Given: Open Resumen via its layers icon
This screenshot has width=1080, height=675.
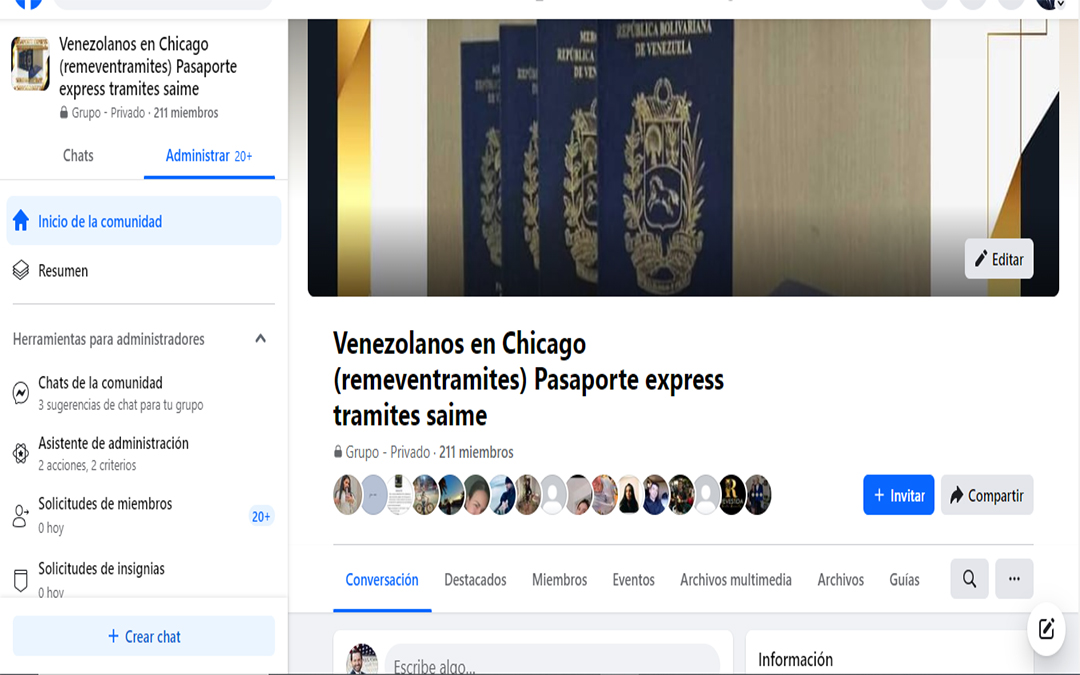Looking at the screenshot, I should [x=21, y=270].
